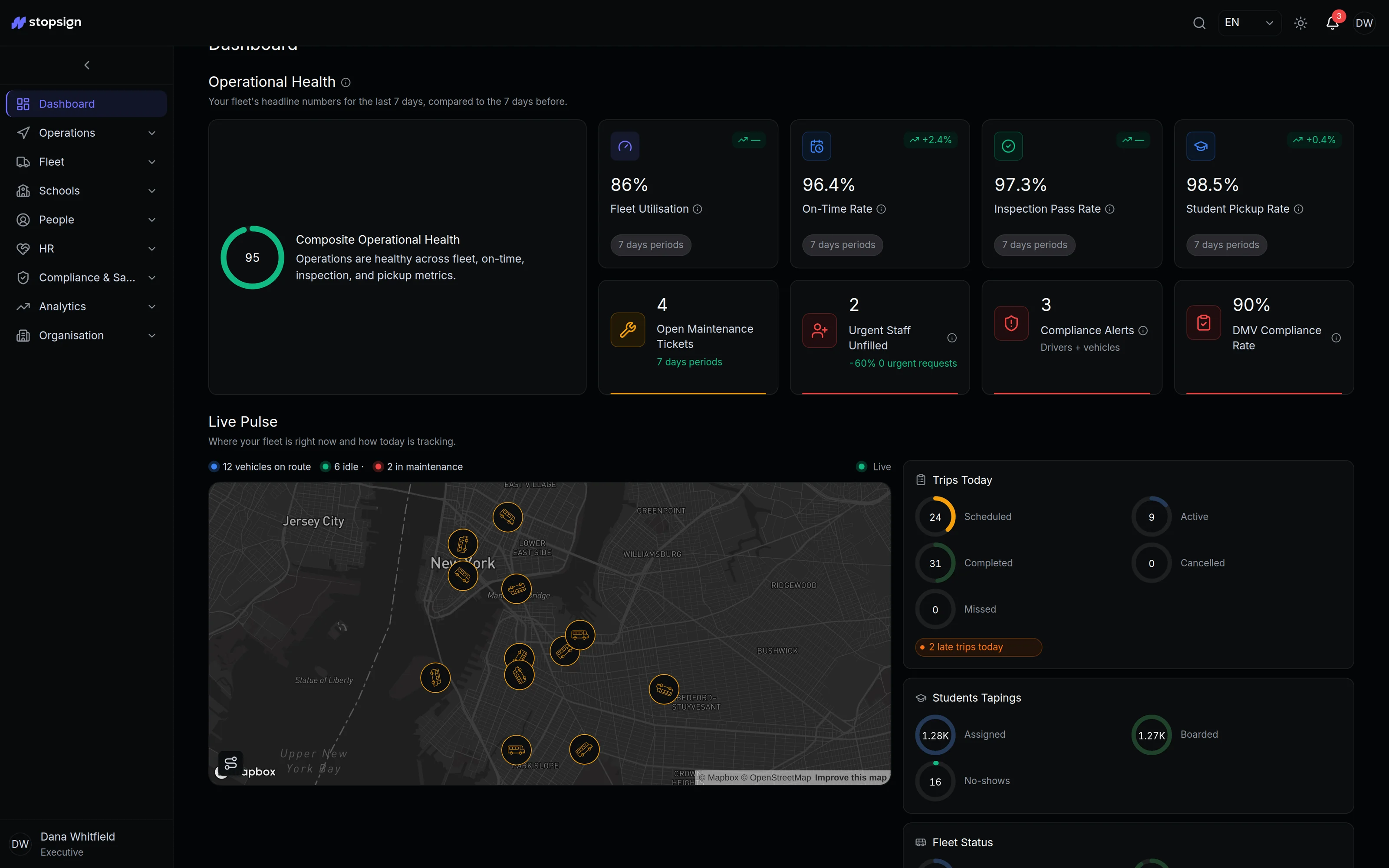This screenshot has width=1389, height=868.
Task: Show info for Student Pickup Rate
Action: 1298,209
